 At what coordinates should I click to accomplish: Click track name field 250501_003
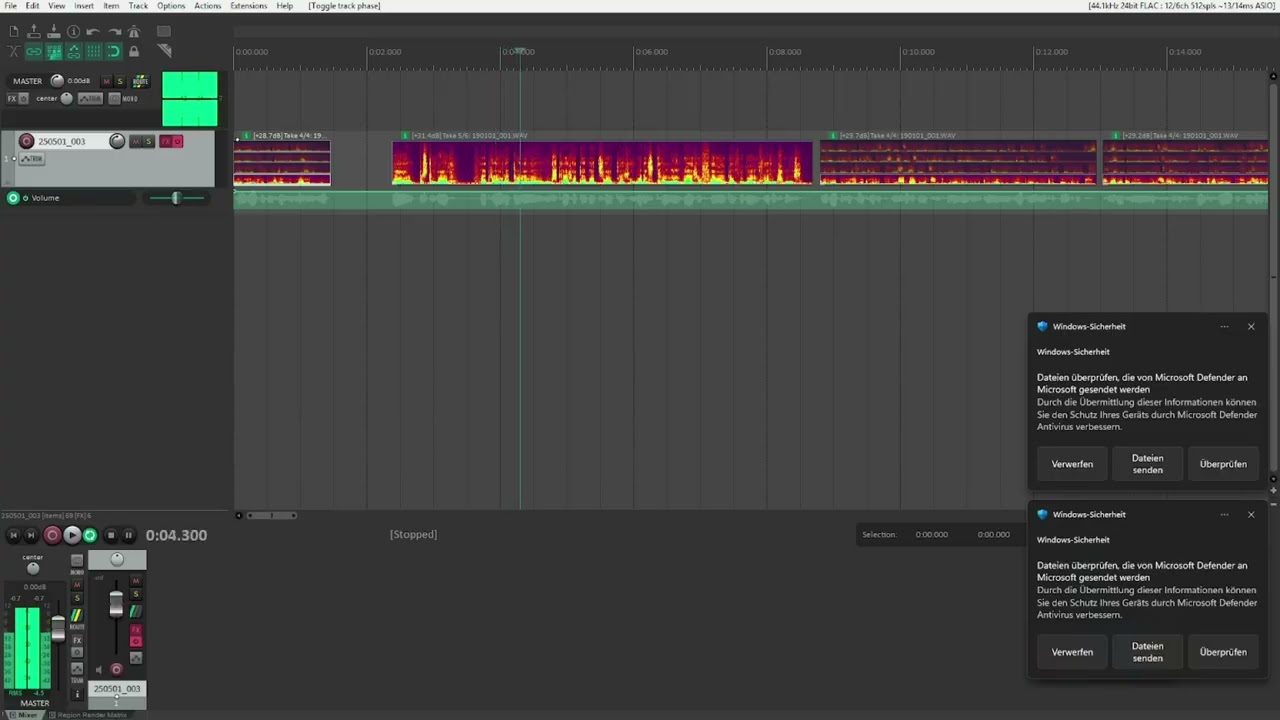click(72, 141)
